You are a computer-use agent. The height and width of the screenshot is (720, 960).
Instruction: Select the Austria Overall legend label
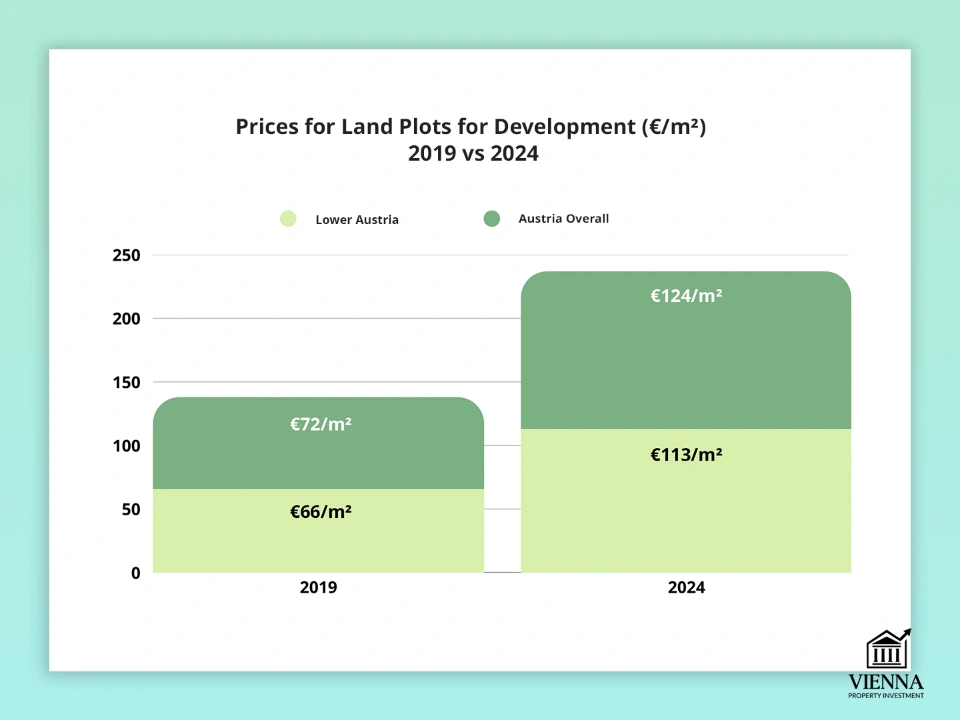(563, 219)
